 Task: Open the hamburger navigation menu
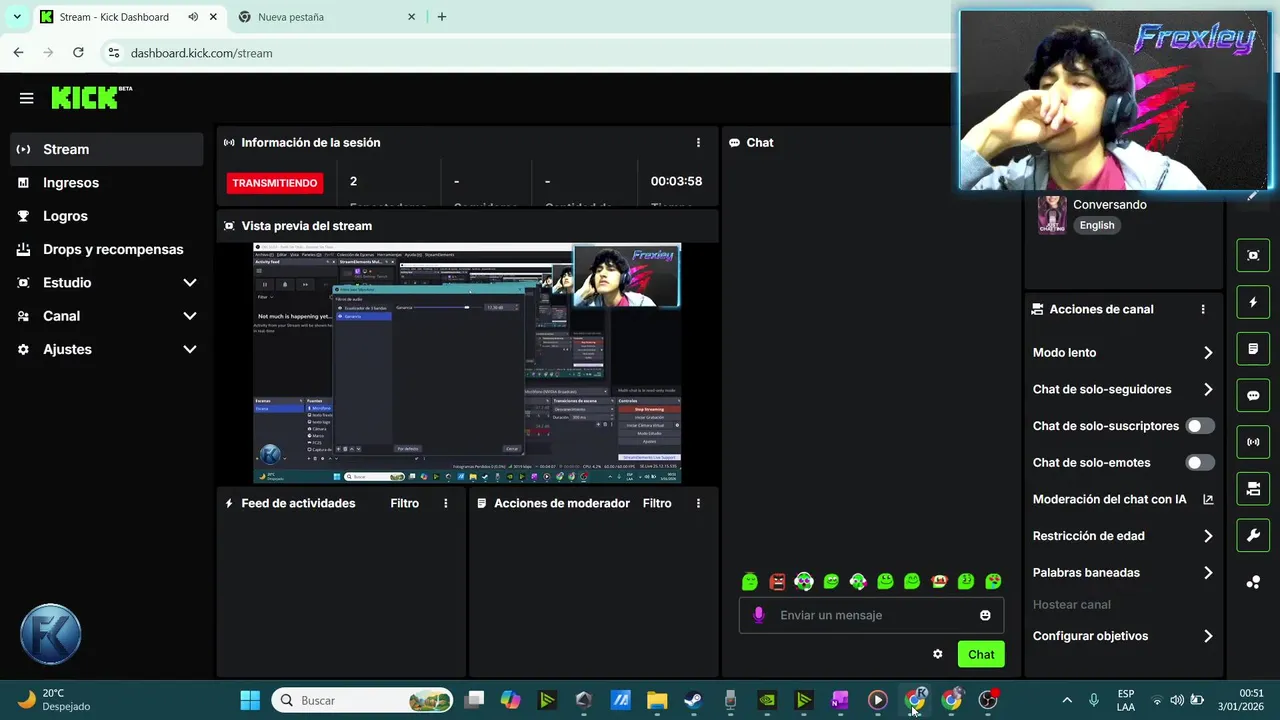click(26, 98)
